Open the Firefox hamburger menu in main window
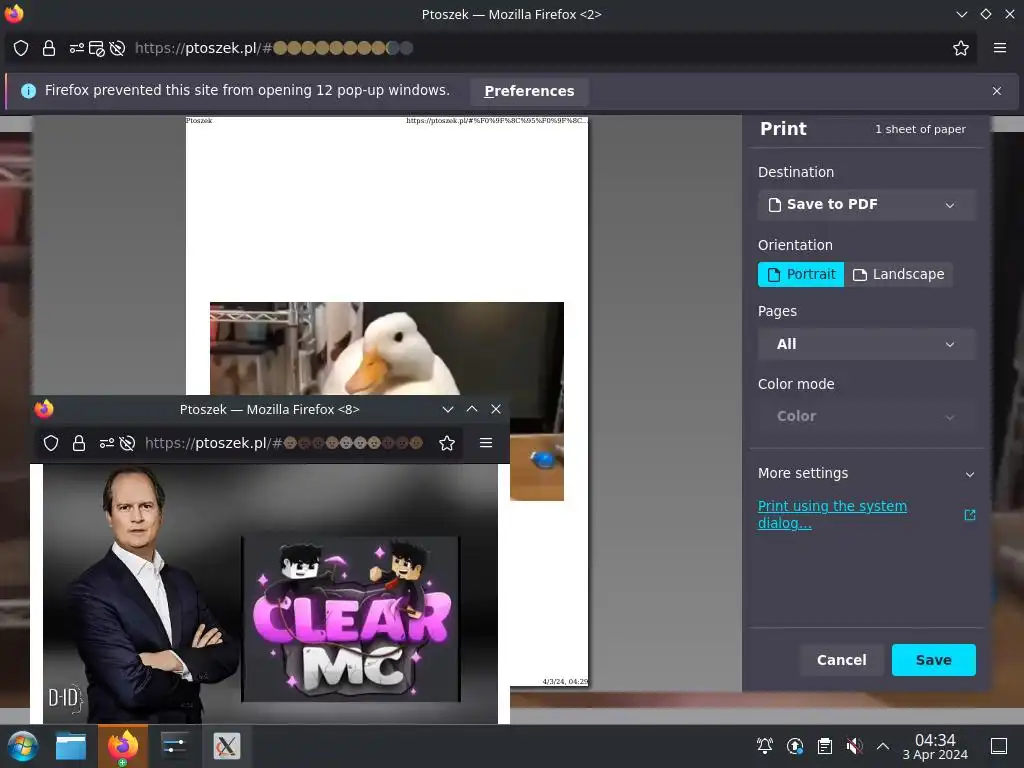Image resolution: width=1024 pixels, height=768 pixels. coord(1000,48)
